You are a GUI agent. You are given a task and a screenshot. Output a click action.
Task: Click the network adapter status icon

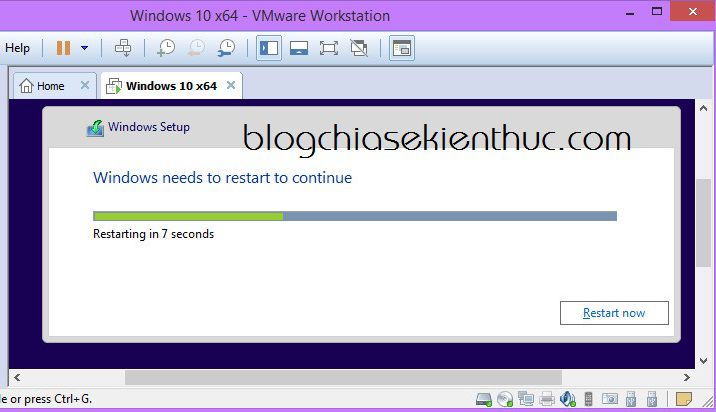click(x=526, y=399)
